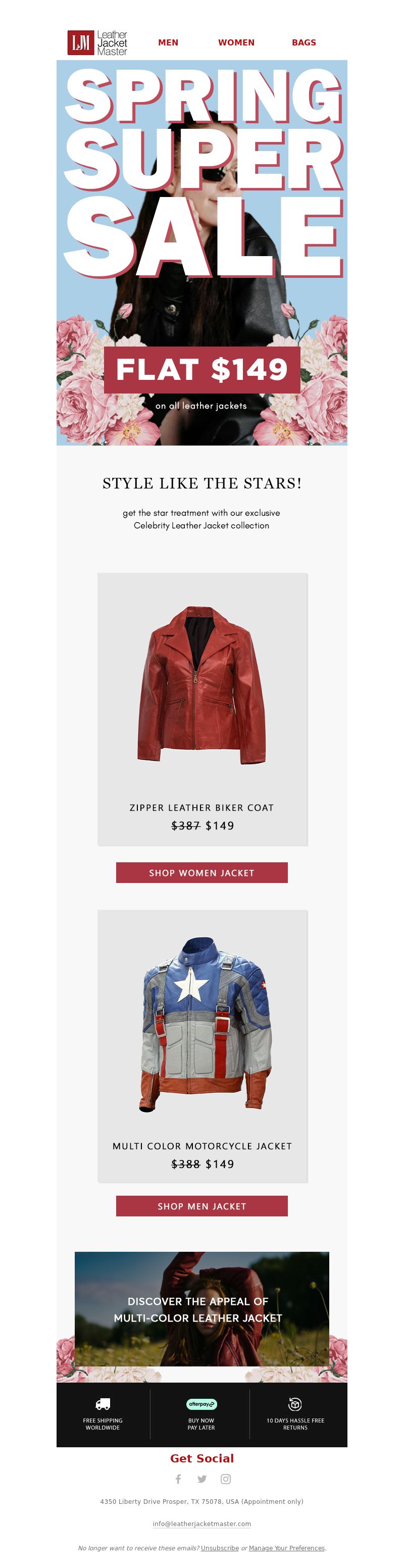Open the Facebook social icon
This screenshot has width=404, height=1568.
[178, 1479]
